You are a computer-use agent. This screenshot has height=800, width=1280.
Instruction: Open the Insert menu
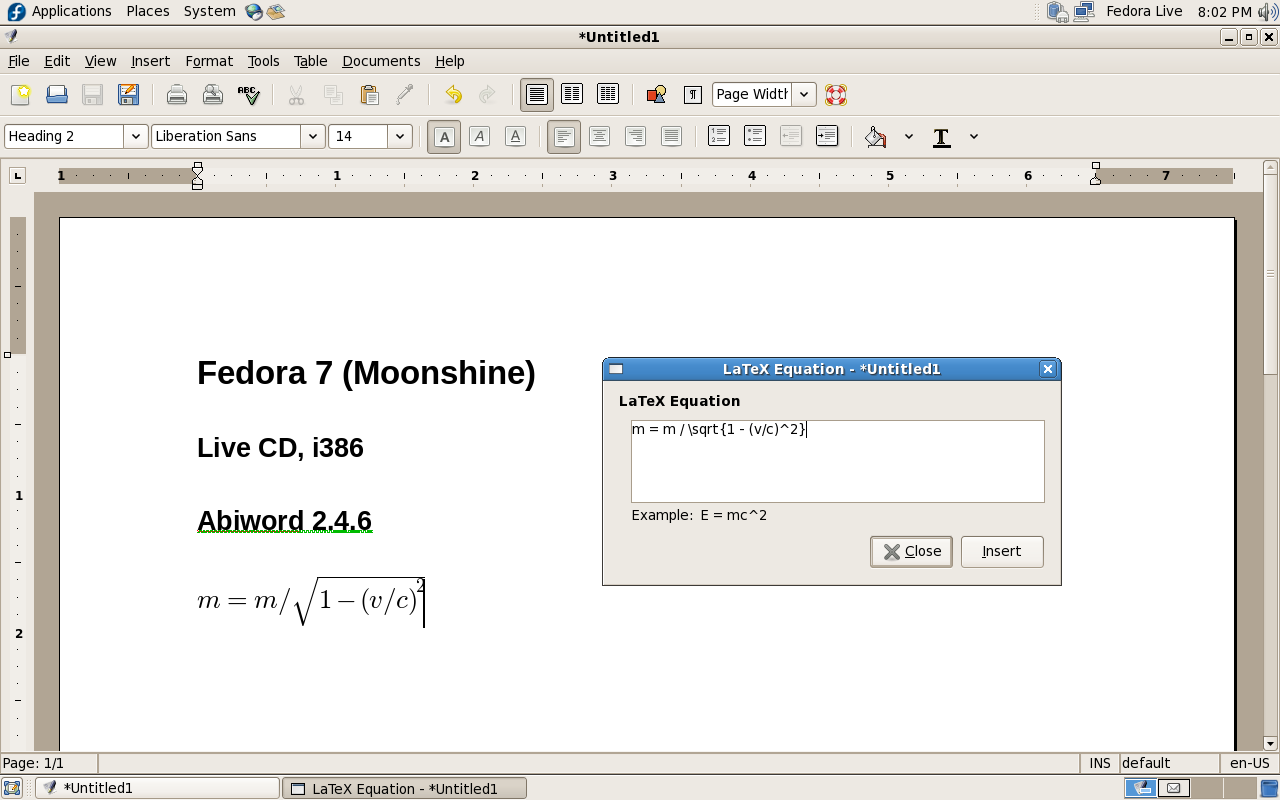click(151, 61)
